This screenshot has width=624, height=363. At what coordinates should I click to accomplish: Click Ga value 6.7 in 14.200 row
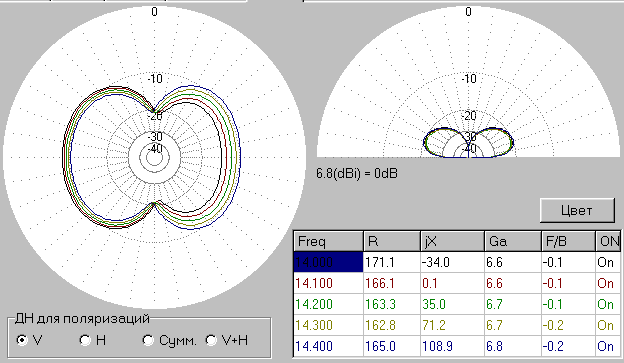click(513, 304)
